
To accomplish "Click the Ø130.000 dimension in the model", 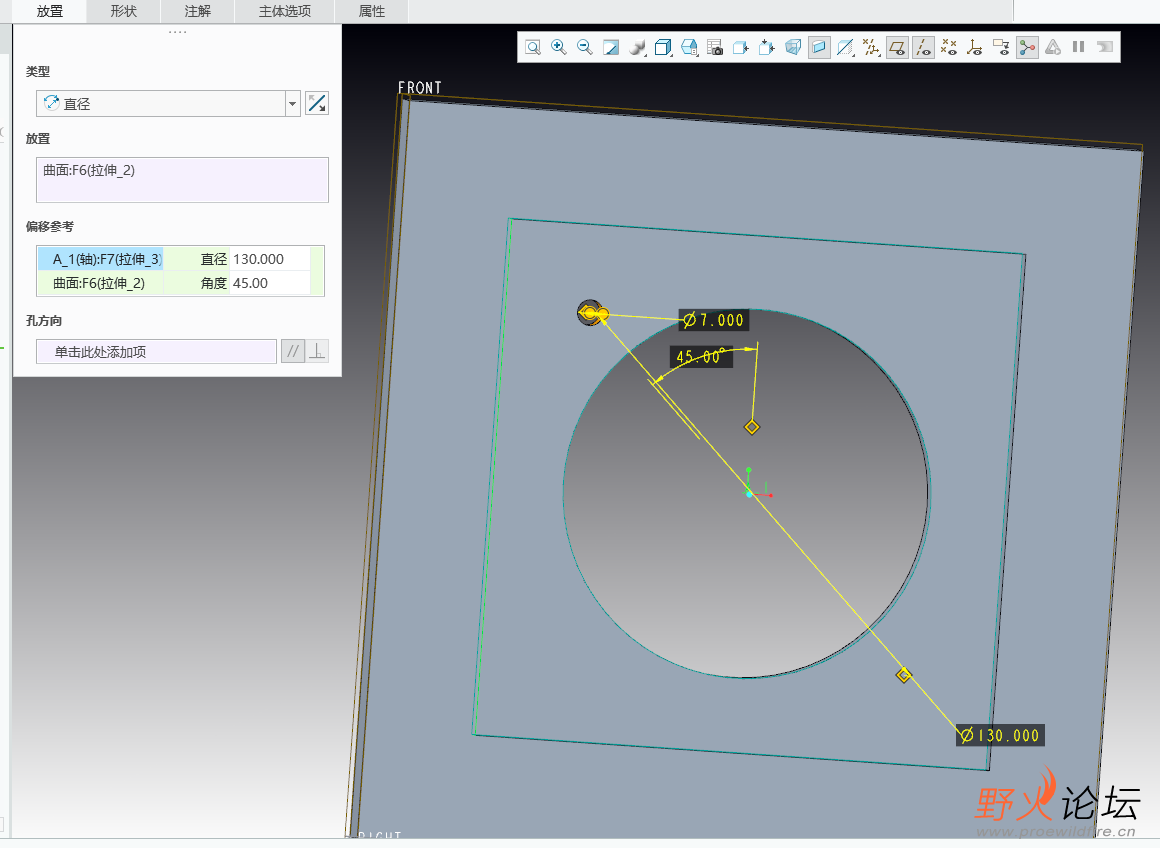I will pyautogui.click(x=1000, y=735).
